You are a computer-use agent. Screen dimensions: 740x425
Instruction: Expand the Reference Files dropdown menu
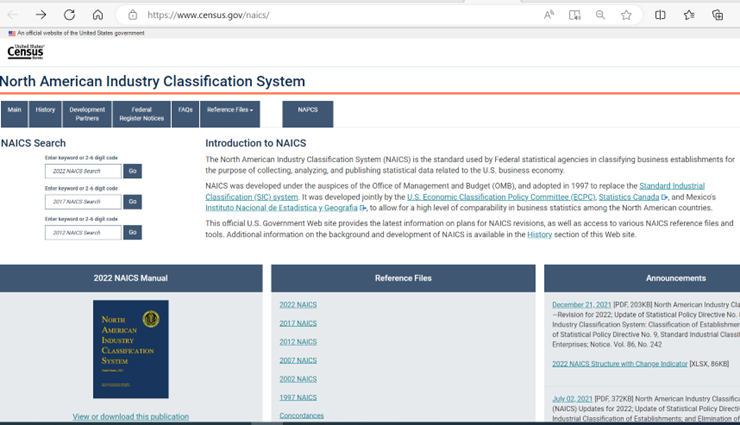click(230, 114)
